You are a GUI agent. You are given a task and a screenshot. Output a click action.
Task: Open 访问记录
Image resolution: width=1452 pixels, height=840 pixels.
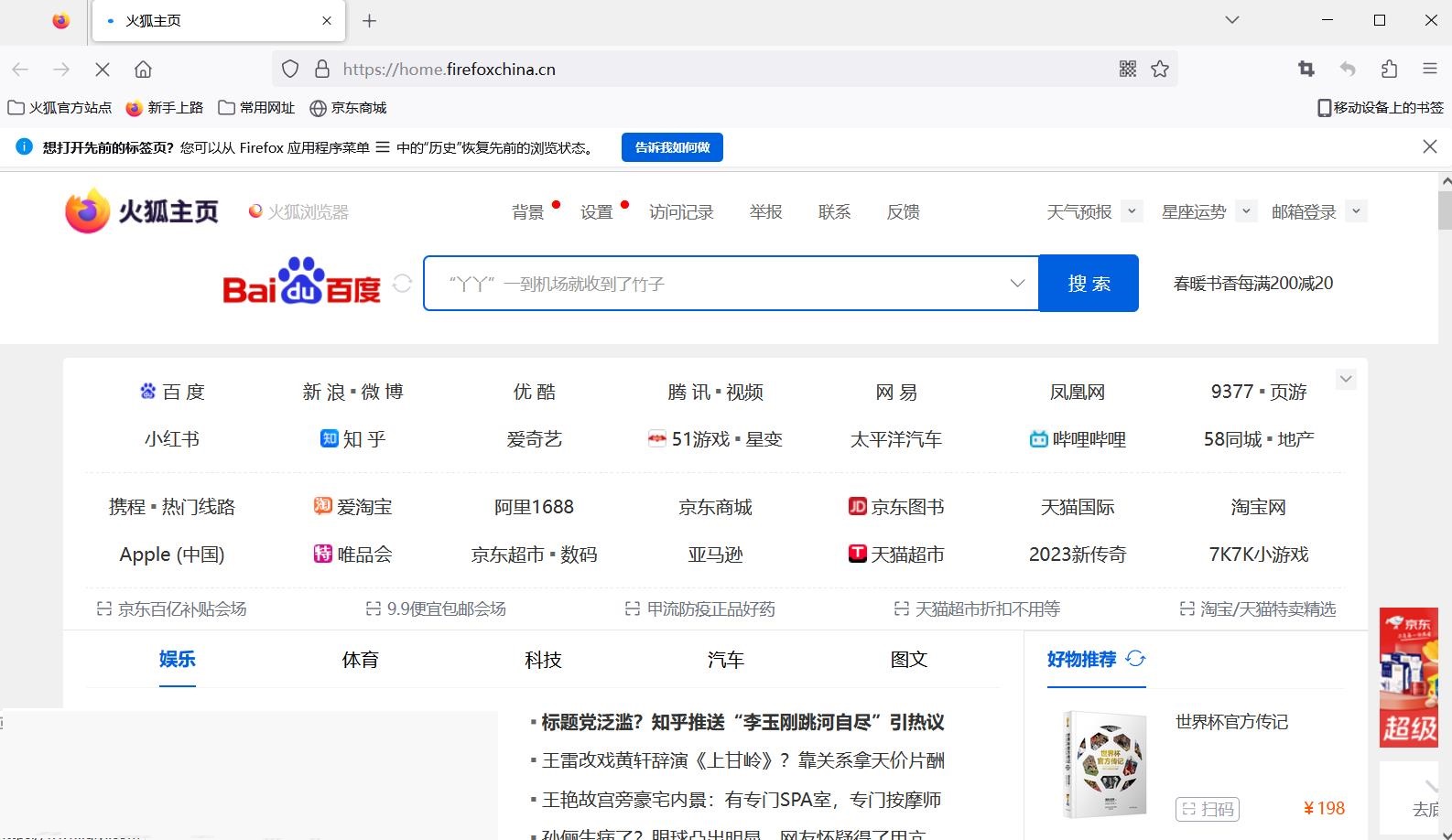(x=681, y=212)
